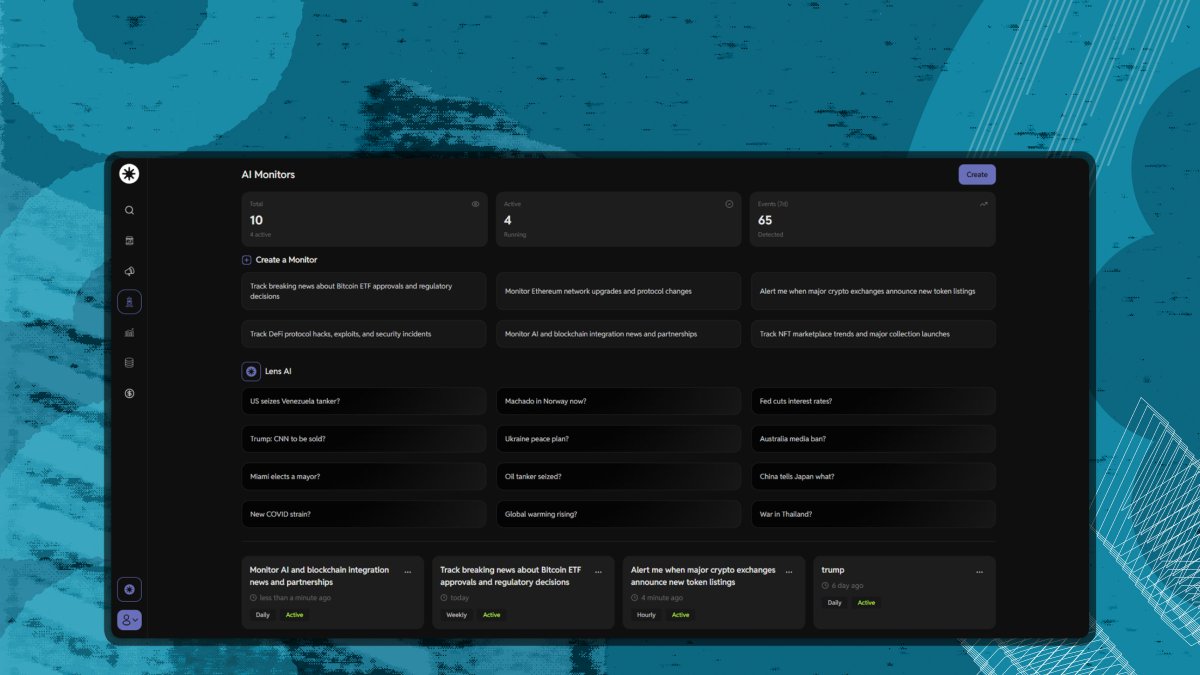
Task: Open the dollar coin sidebar icon
Action: 129,393
